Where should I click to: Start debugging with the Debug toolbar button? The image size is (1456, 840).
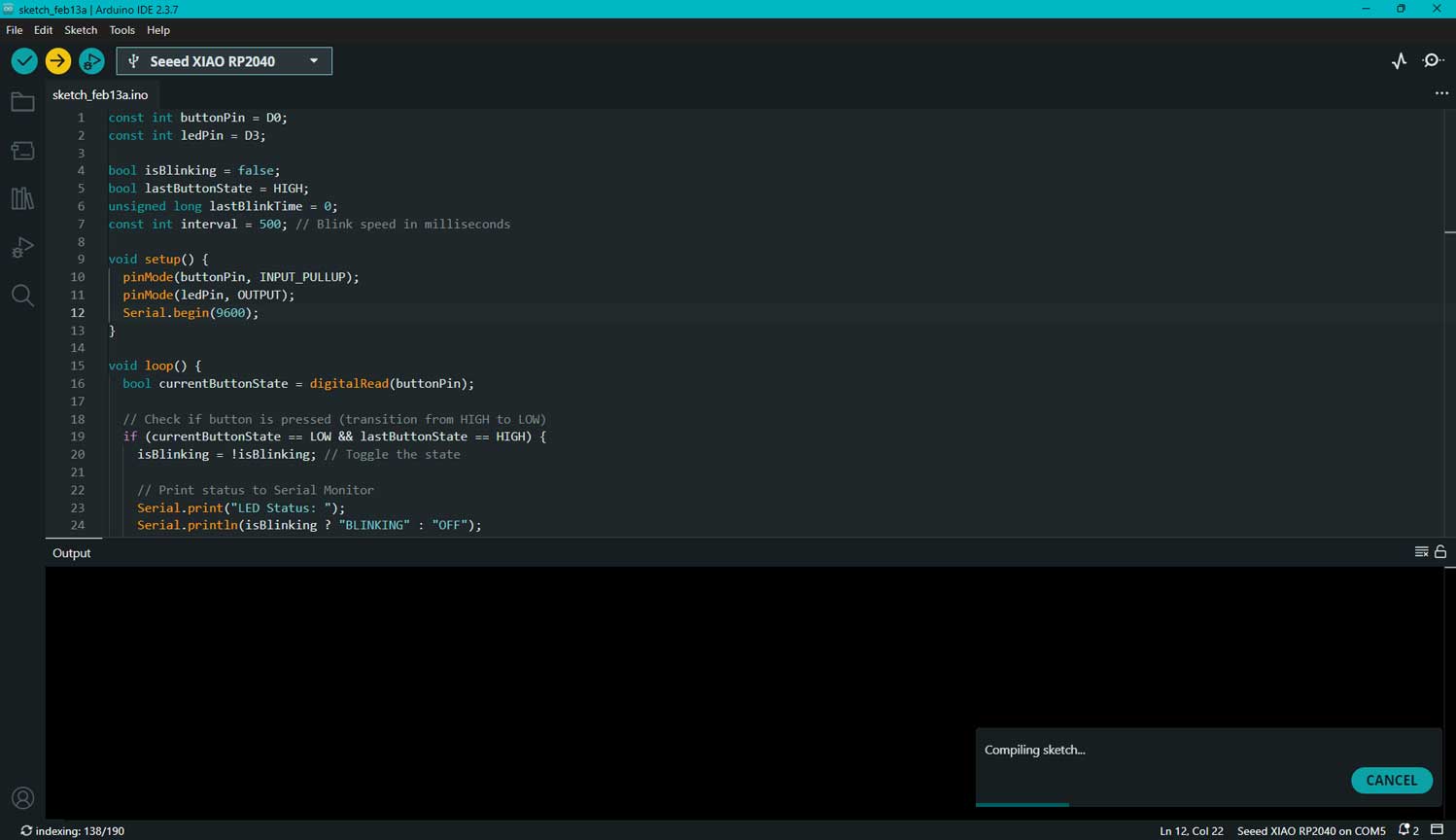[x=91, y=61]
